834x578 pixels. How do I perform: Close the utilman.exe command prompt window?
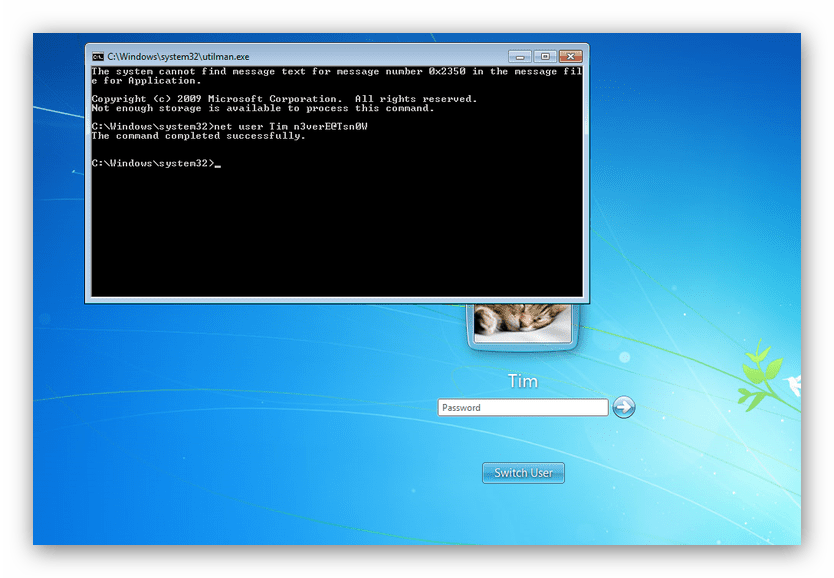[571, 57]
